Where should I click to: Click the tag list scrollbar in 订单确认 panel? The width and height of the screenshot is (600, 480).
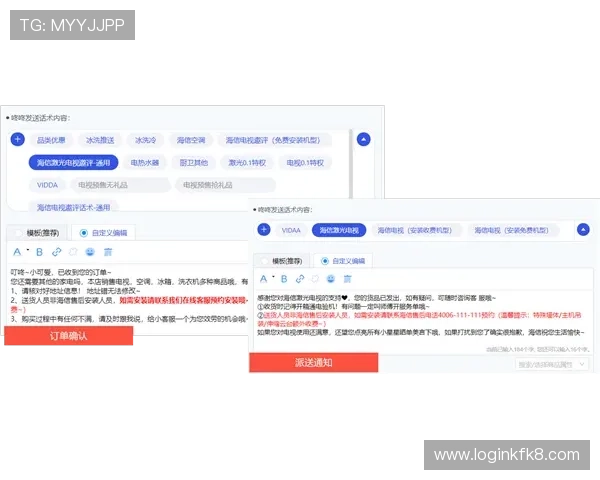351,164
